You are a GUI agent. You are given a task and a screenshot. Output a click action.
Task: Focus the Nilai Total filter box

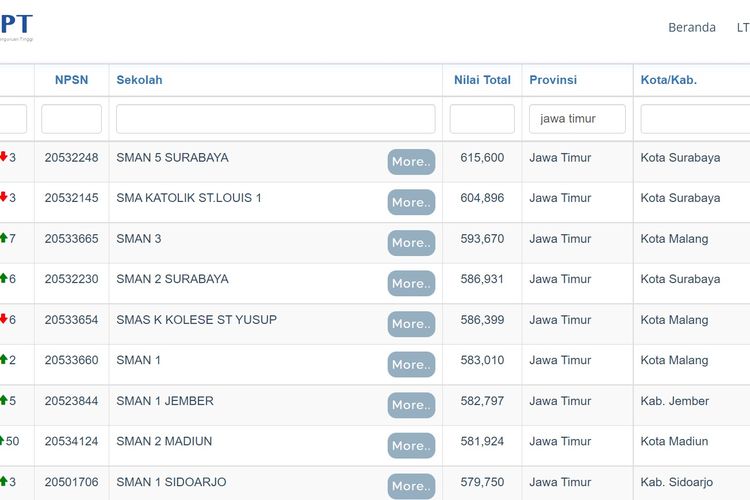[481, 119]
